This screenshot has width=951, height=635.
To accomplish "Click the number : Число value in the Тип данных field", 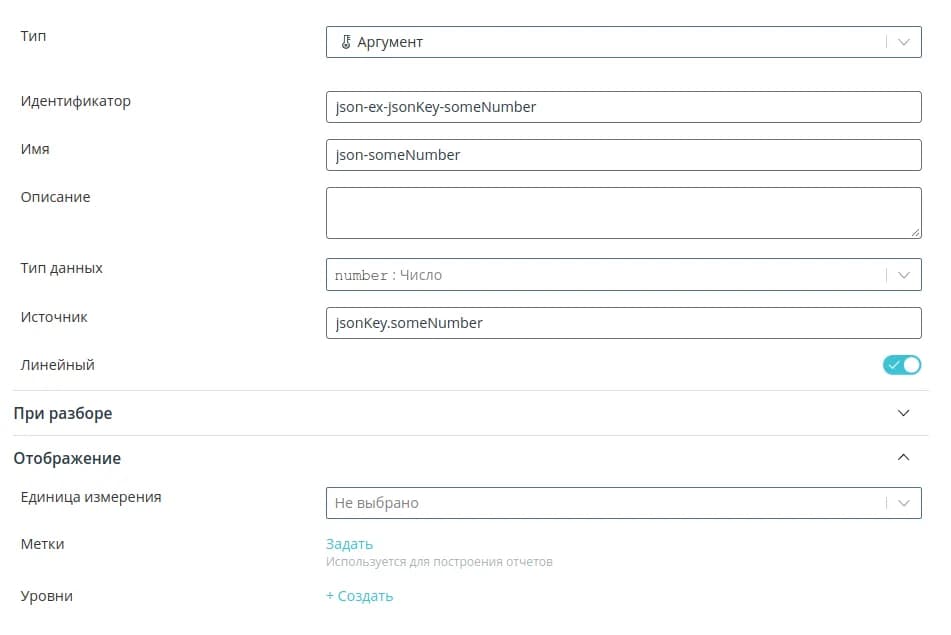I will 389,275.
